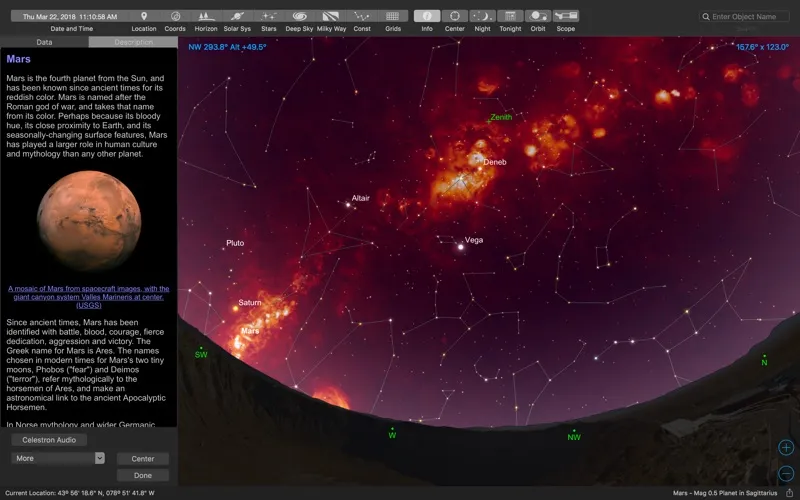The image size is (800, 500).
Task: Open the Solar Sys toolbar icon
Action: click(x=237, y=16)
